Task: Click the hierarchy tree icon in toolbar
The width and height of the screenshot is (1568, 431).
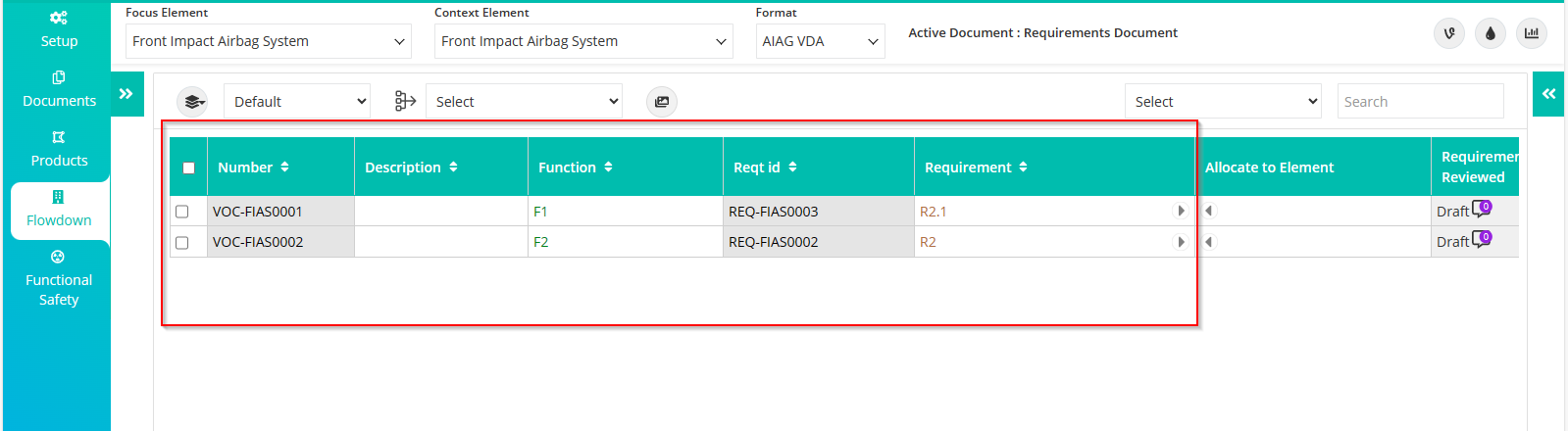Action: [x=405, y=101]
